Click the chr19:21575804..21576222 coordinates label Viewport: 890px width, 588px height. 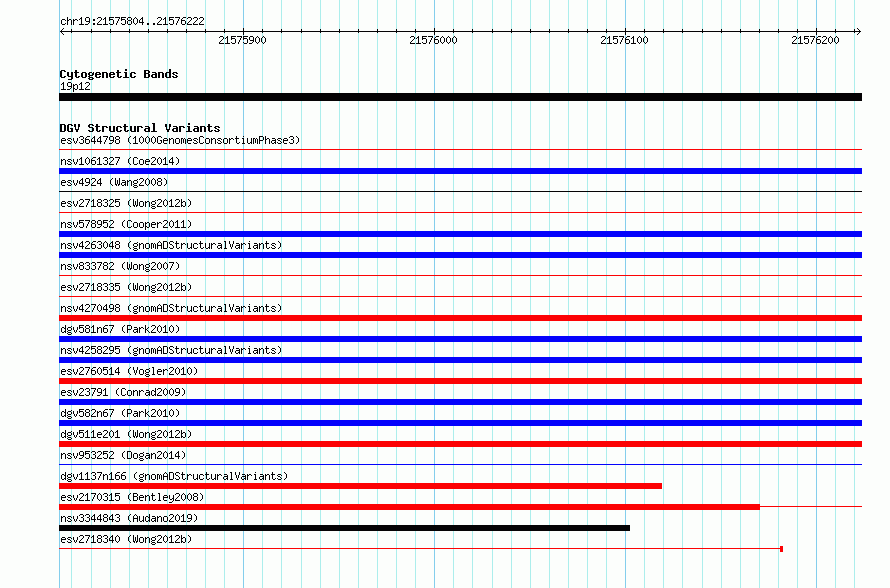click(132, 22)
